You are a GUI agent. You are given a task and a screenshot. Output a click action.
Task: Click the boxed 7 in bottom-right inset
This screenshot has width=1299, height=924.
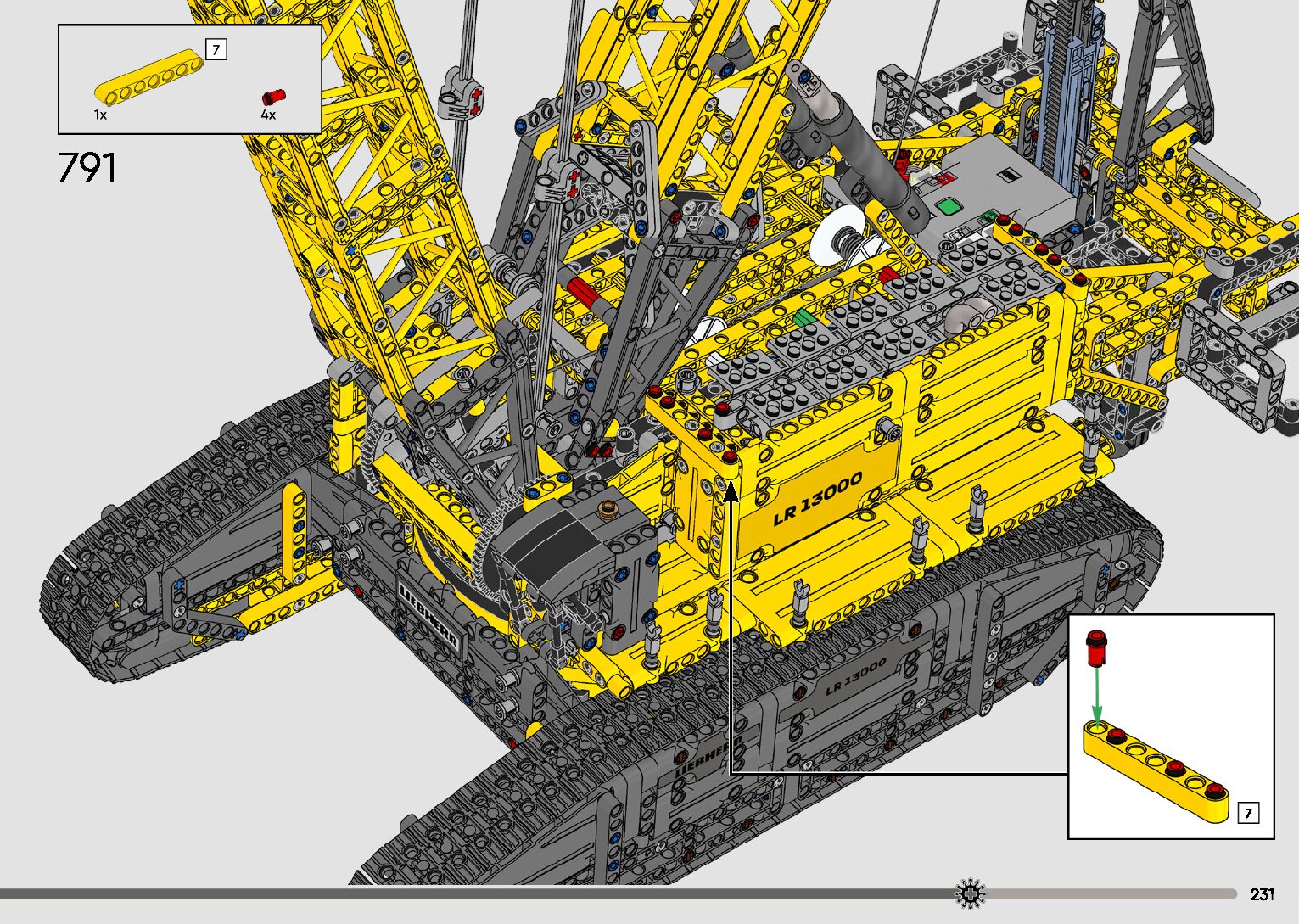pyautogui.click(x=1248, y=813)
